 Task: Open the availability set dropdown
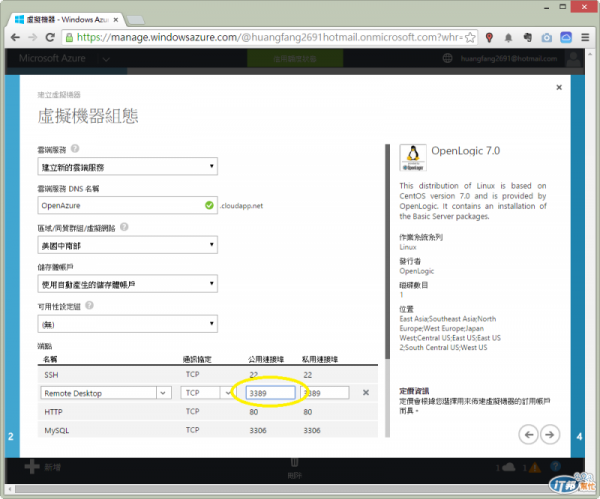(128, 324)
